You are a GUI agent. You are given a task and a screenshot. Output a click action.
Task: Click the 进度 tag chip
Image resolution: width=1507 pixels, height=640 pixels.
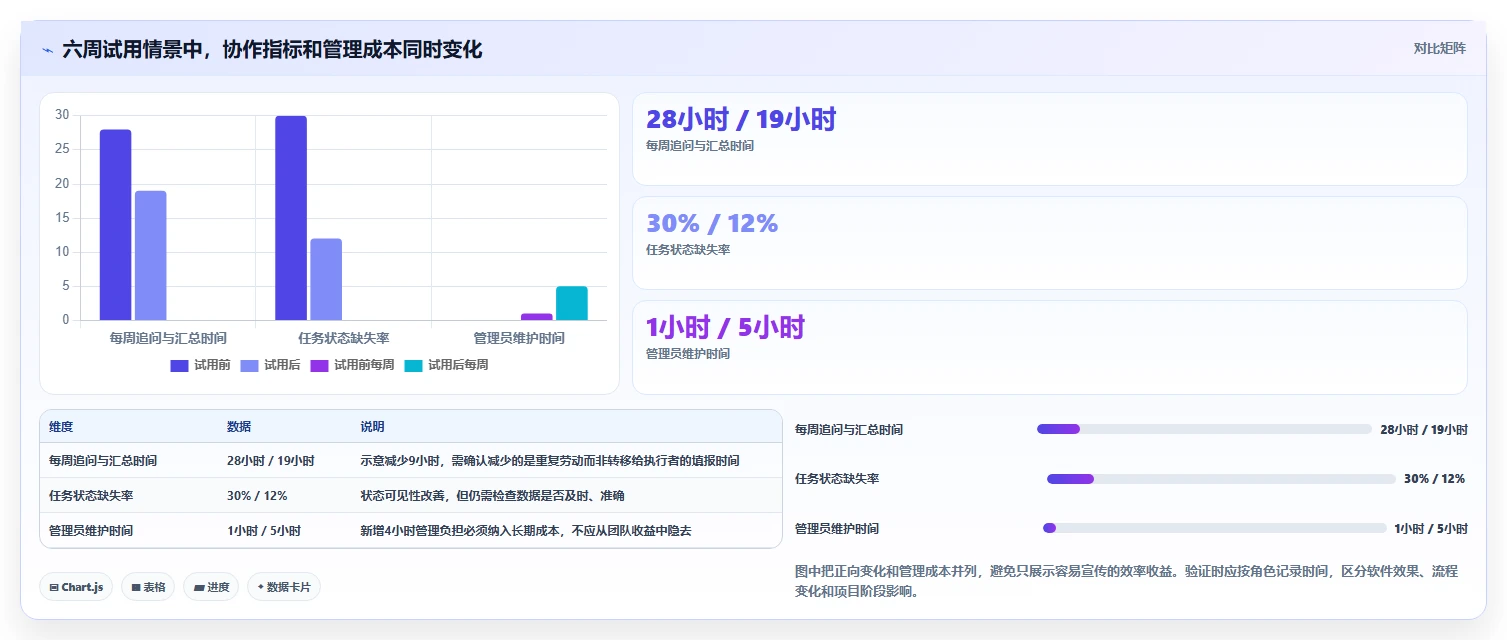[211, 587]
